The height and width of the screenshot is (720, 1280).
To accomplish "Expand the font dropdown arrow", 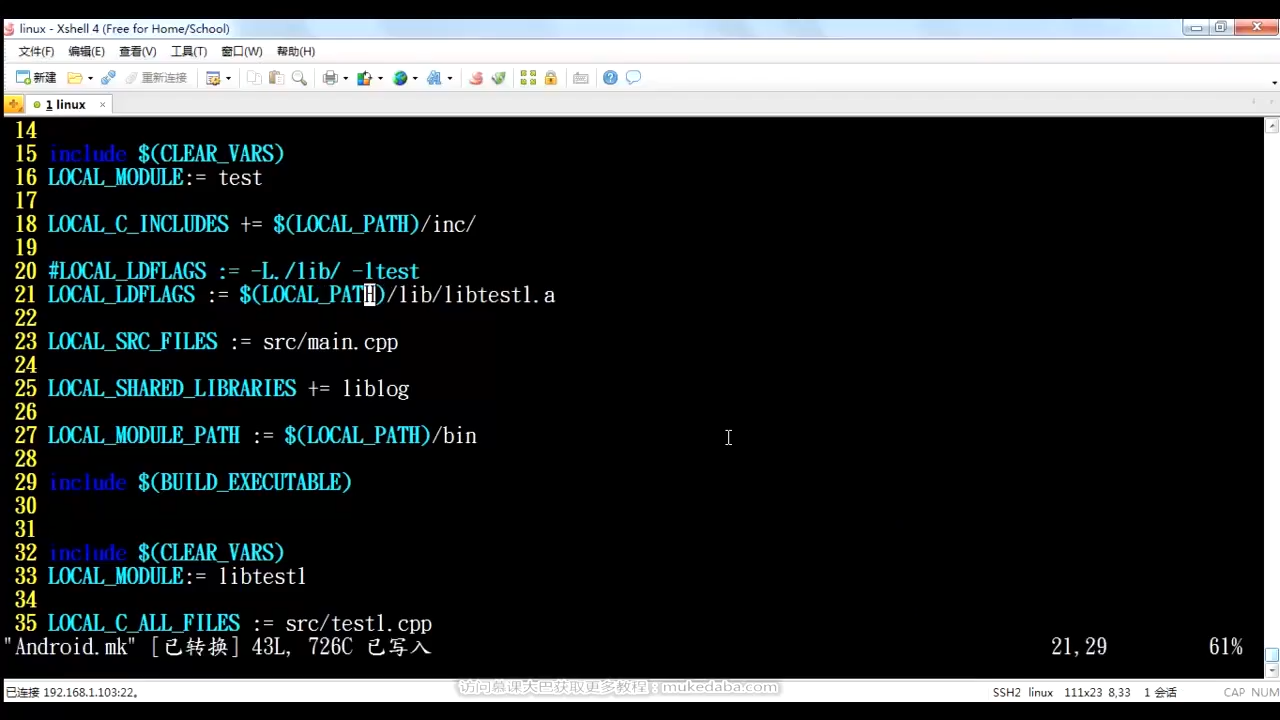I will pyautogui.click(x=449, y=78).
